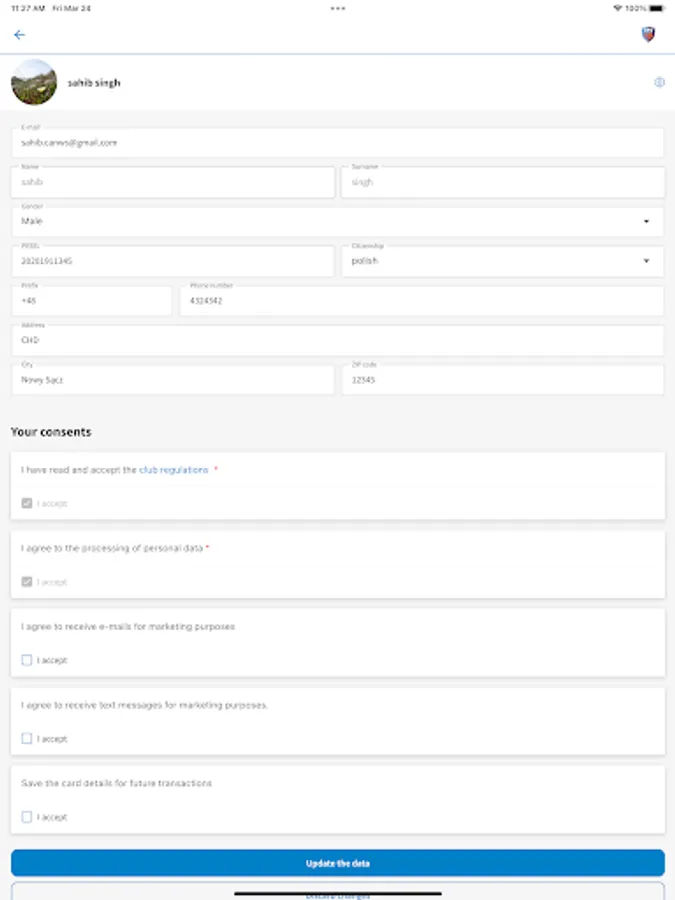Click the Address input field
The width and height of the screenshot is (675, 900).
coord(337,340)
